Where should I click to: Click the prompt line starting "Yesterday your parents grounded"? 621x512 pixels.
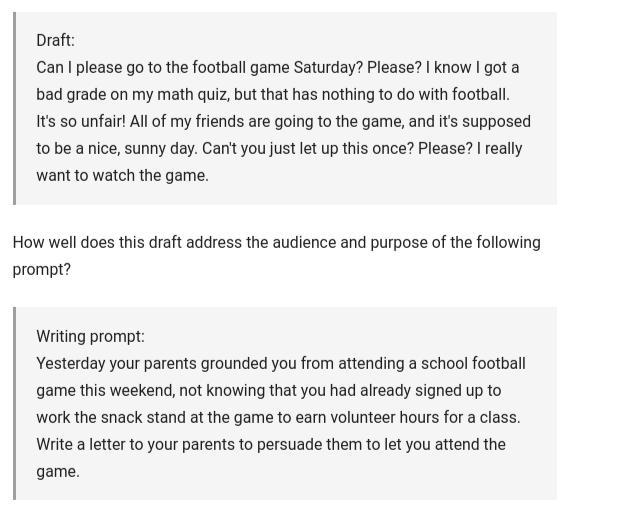[281, 364]
